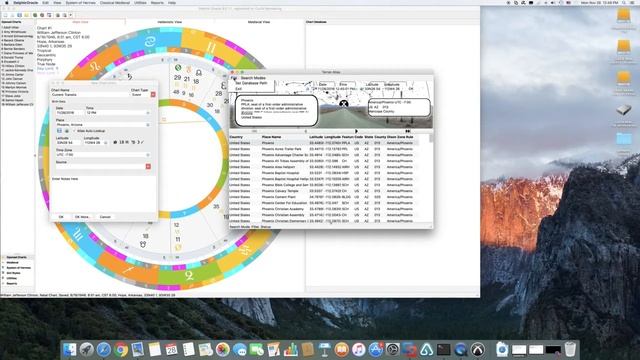This screenshot has height=360, width=640.
Task: Switch to Medieval View tab
Action: click(259, 22)
